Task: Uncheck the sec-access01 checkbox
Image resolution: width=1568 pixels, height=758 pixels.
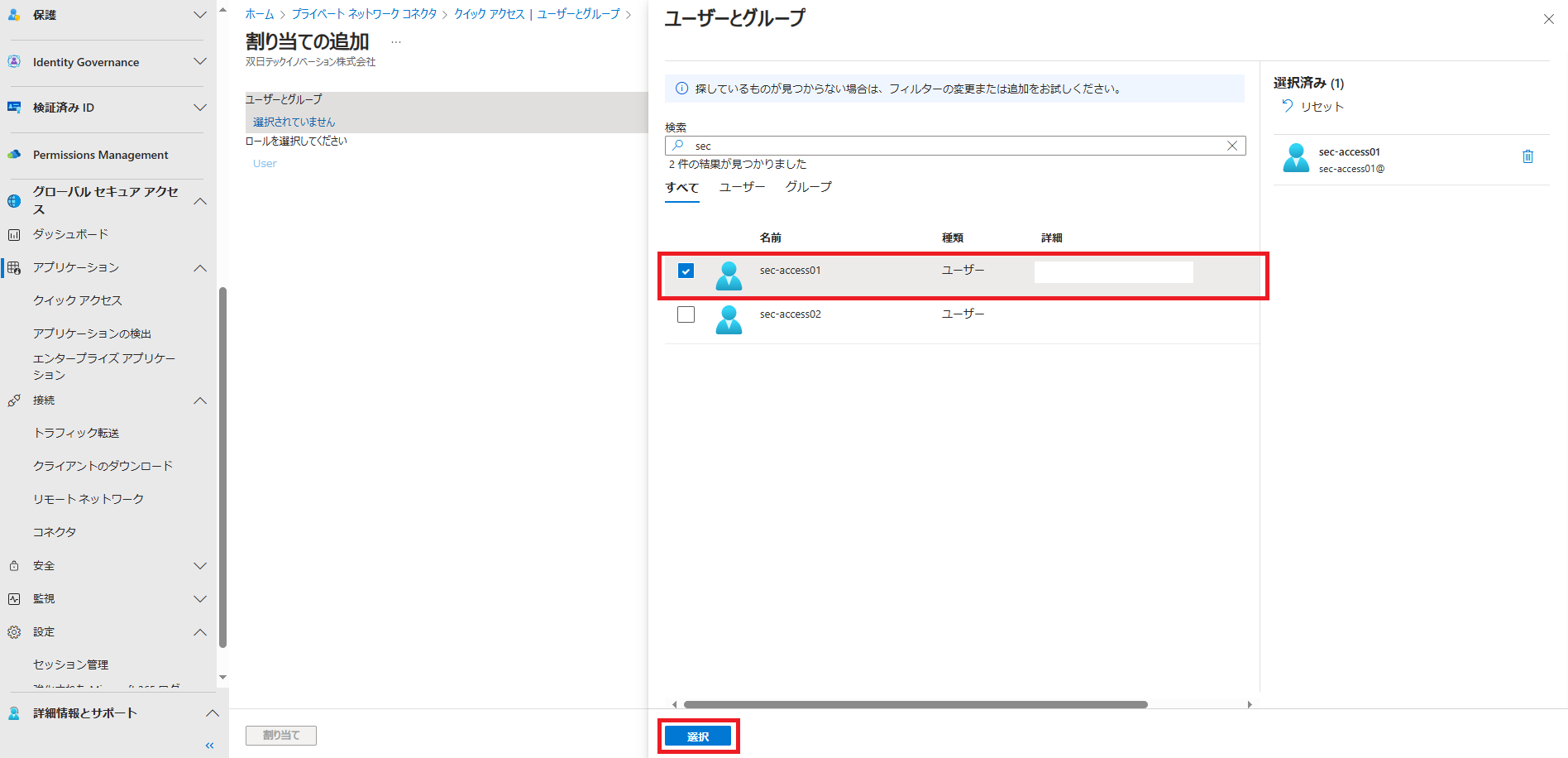Action: click(x=686, y=271)
